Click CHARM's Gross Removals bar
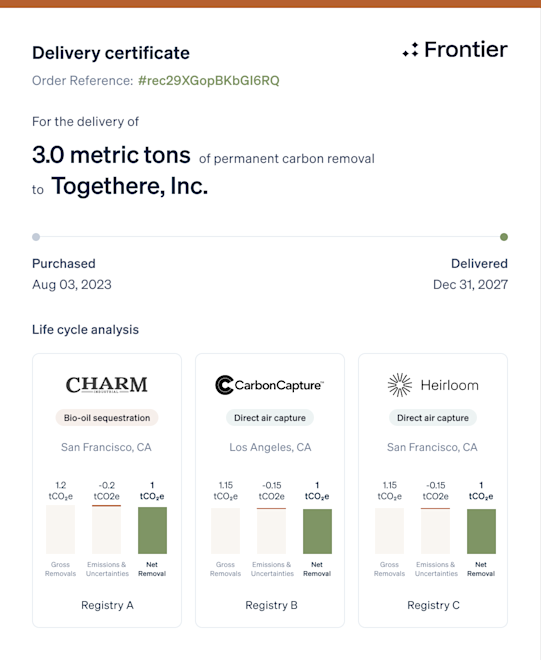 tap(60, 530)
